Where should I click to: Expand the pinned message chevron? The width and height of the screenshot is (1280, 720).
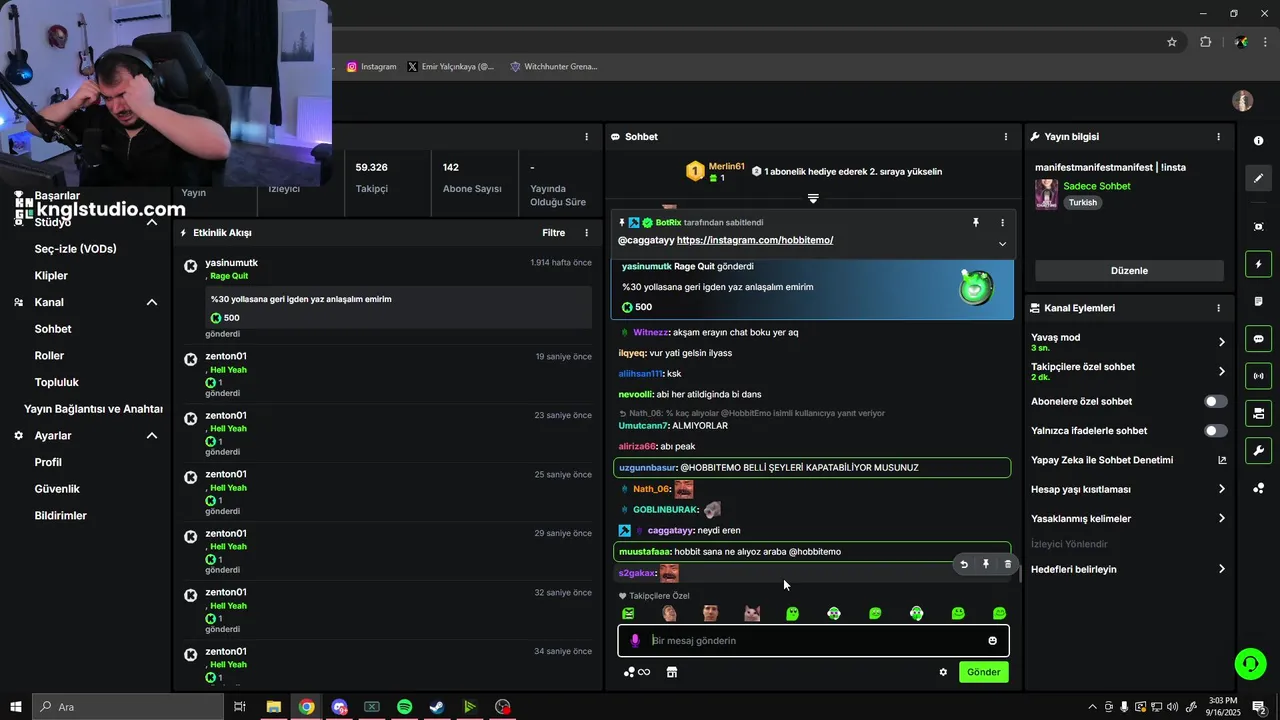(1002, 244)
